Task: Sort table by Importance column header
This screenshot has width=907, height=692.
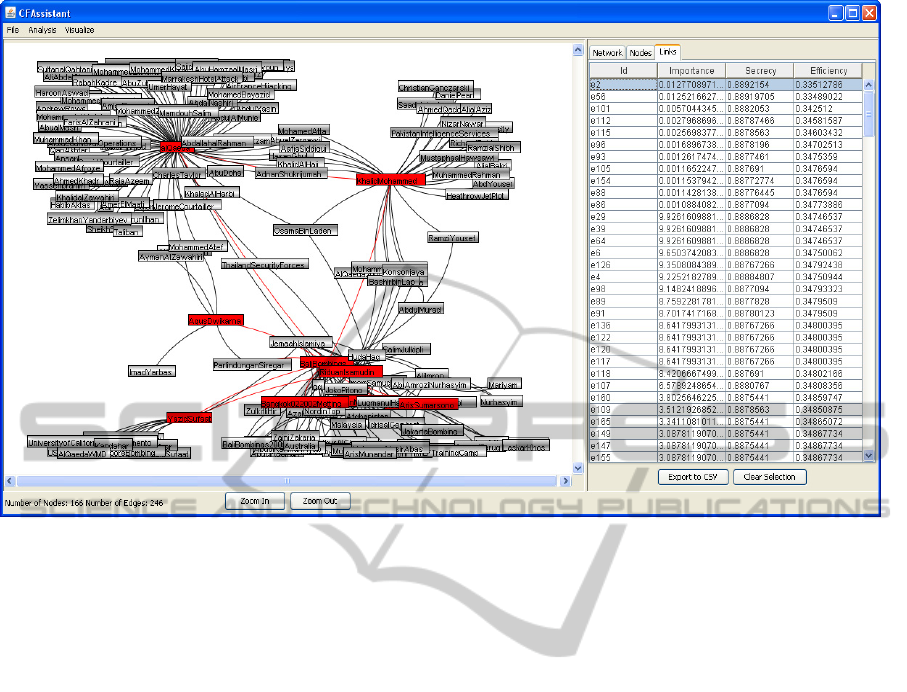Action: tap(691, 71)
